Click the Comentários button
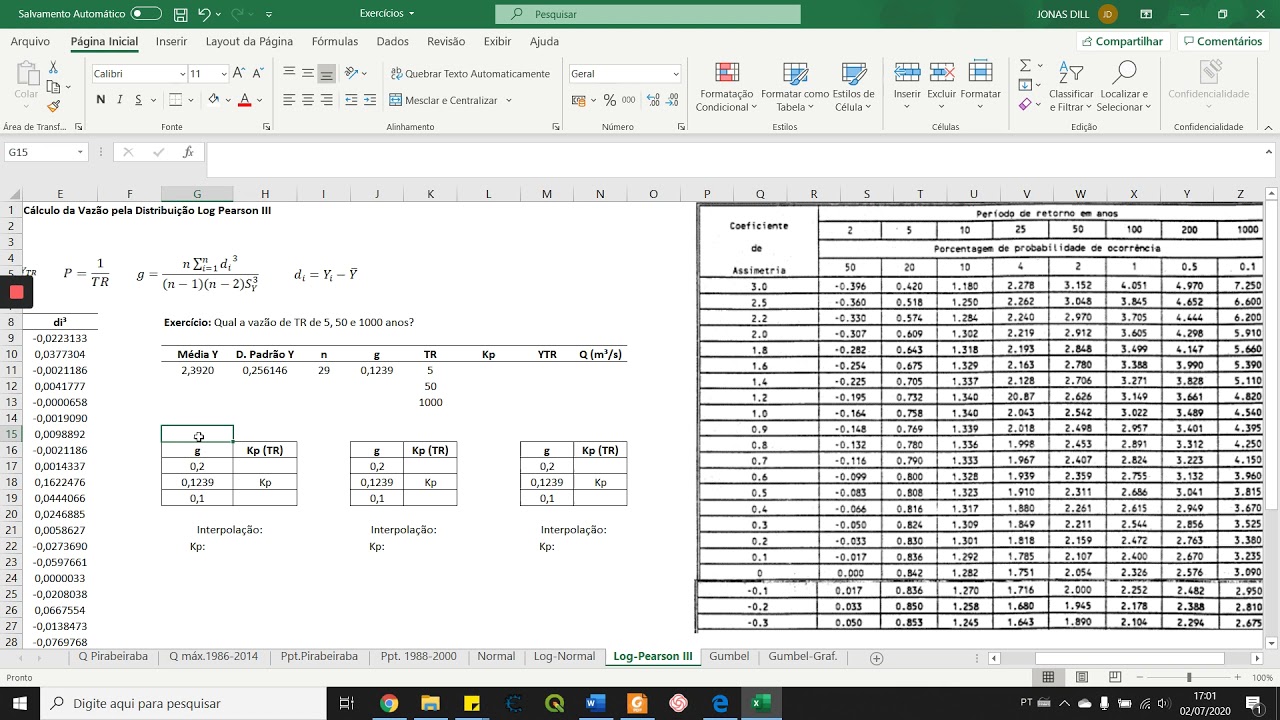 [1221, 41]
